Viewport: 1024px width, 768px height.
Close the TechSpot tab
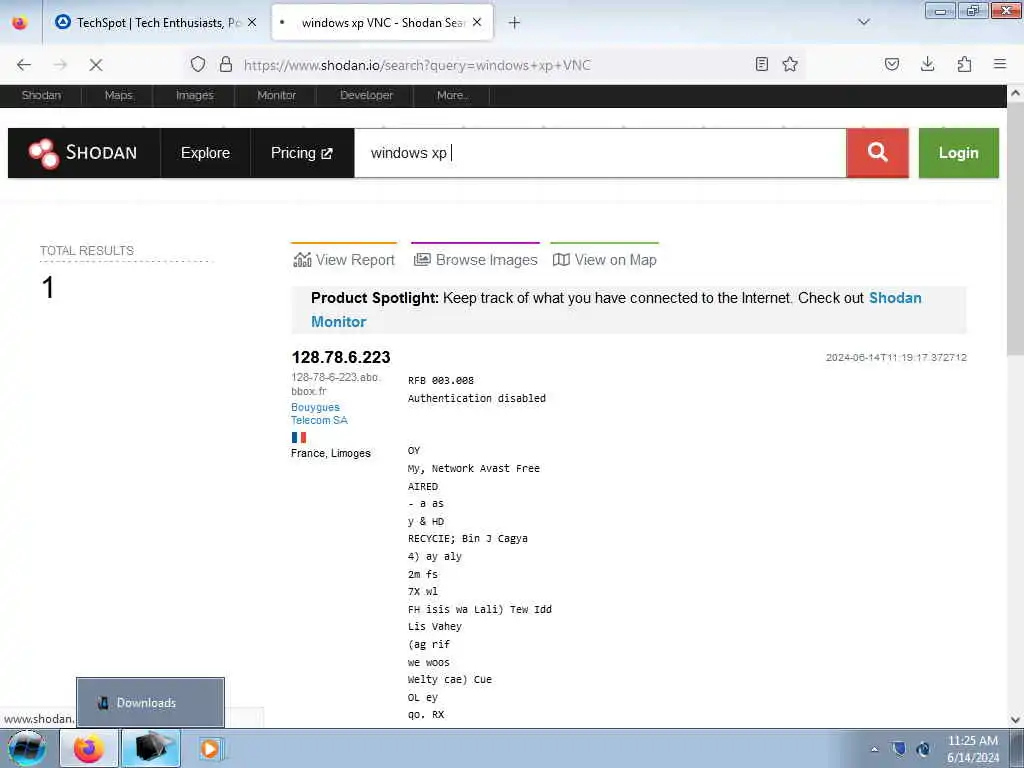pos(252,22)
